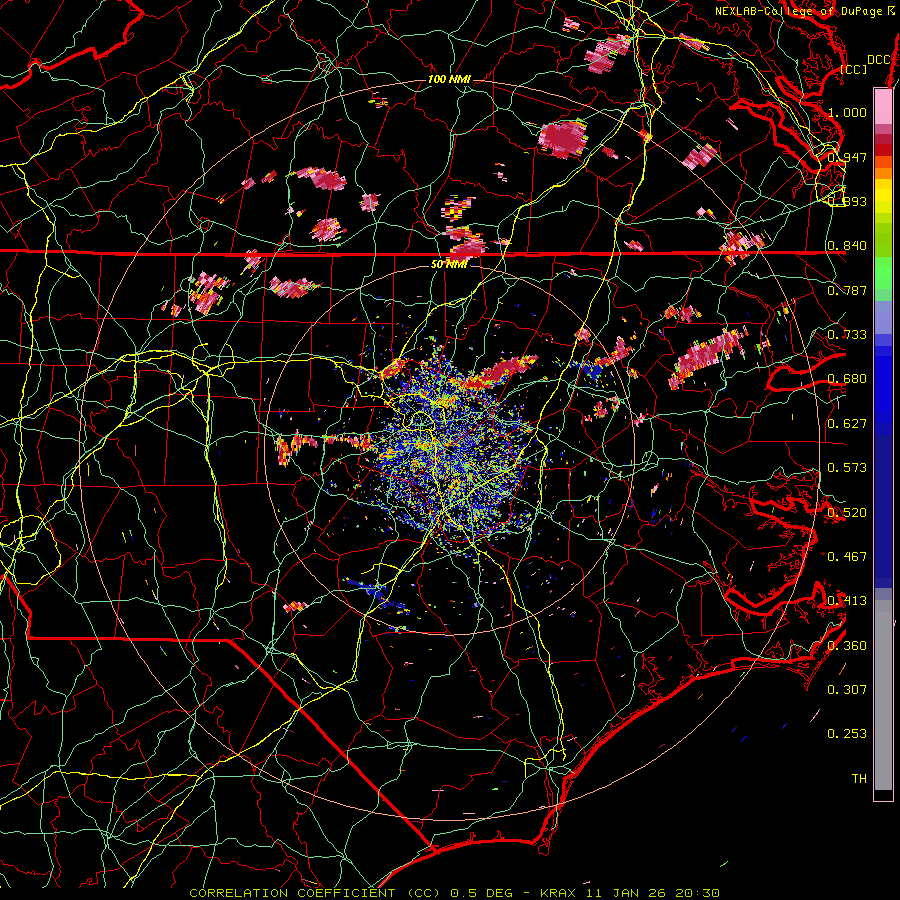Click the light pink swatch beside 1.000
Image resolution: width=900 pixels, height=900 pixels.
883,107
